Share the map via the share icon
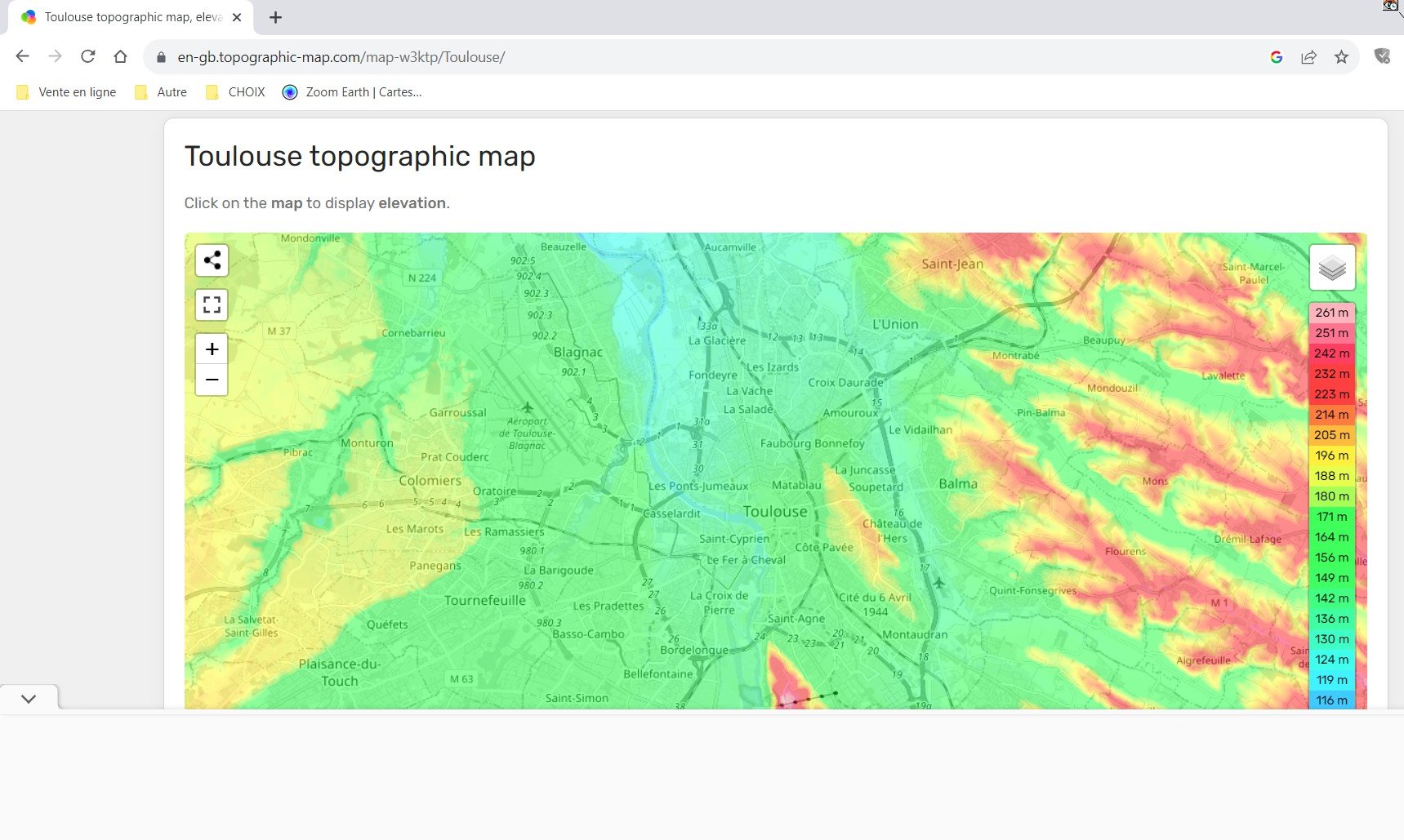Viewport: 1404px width, 840px height. 212,260
